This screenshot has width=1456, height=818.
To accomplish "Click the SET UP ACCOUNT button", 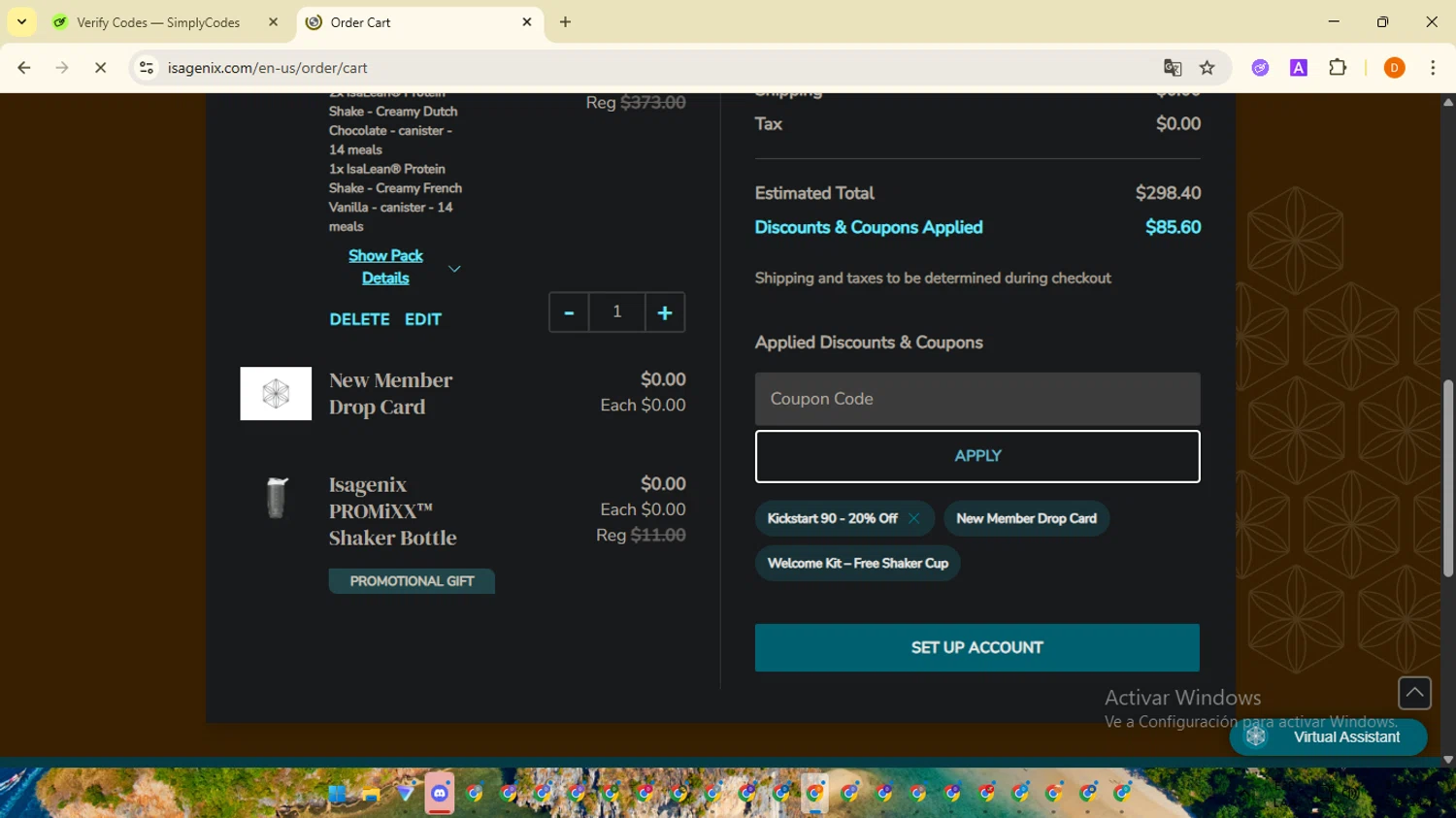I will click(977, 647).
